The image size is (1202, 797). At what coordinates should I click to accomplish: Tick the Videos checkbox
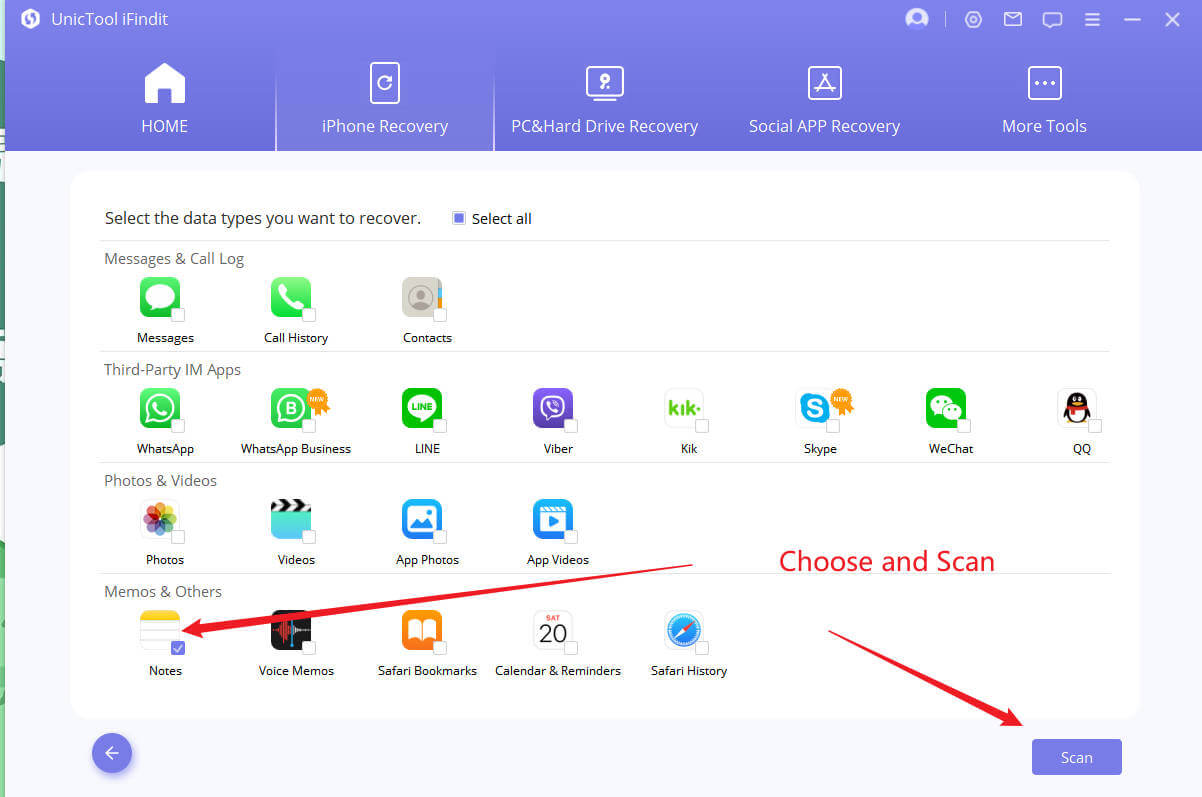(309, 537)
